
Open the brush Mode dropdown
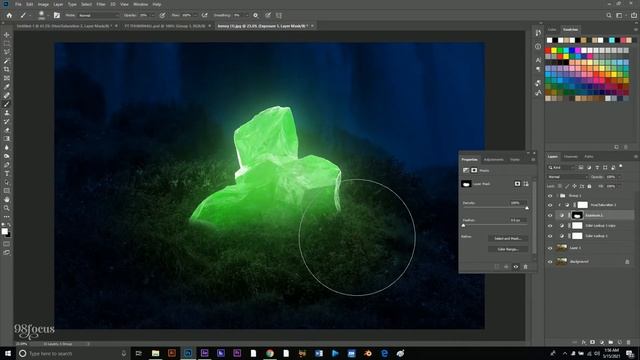[98, 15]
